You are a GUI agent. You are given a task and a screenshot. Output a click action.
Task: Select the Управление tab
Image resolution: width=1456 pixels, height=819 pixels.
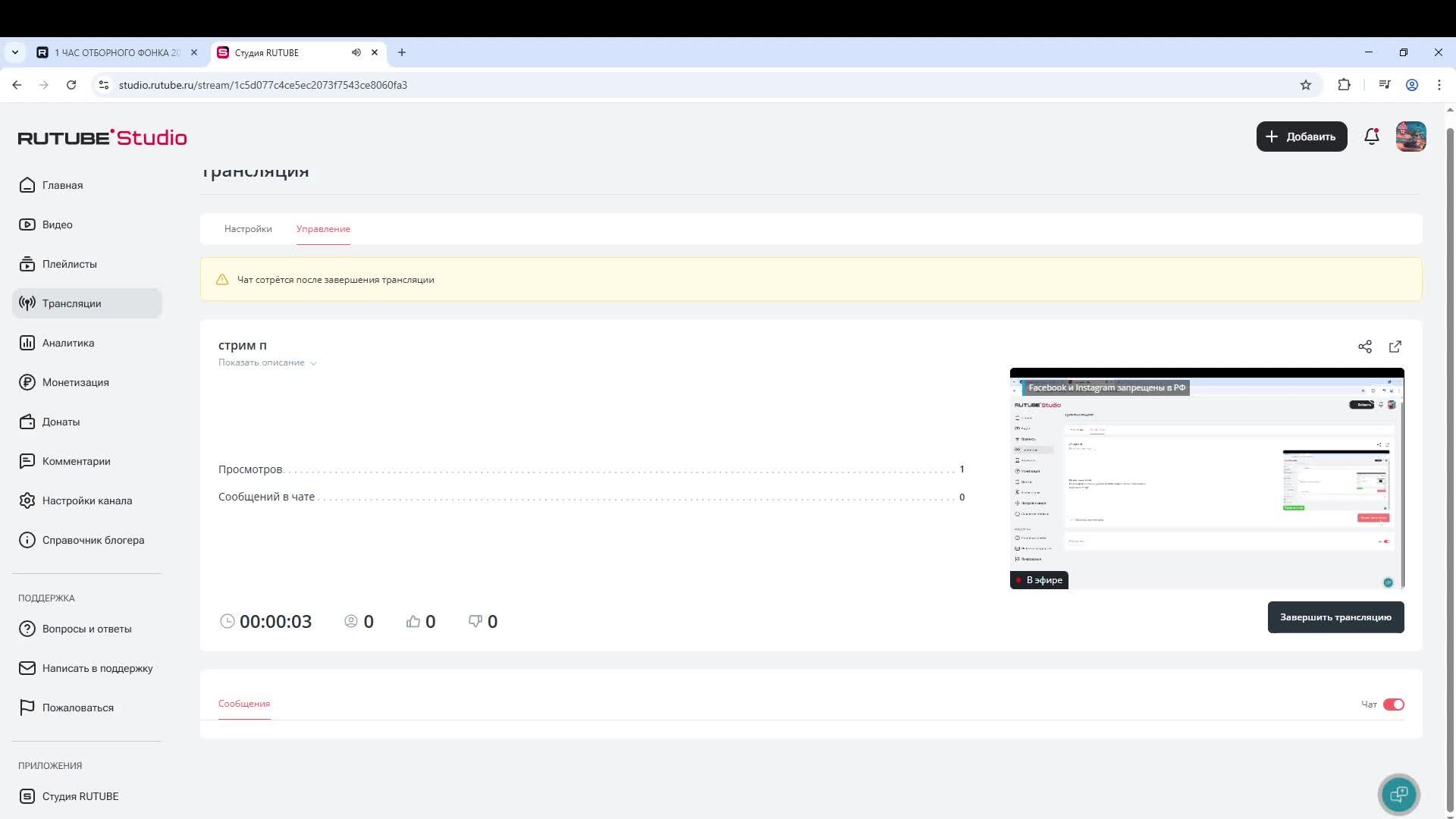click(323, 229)
